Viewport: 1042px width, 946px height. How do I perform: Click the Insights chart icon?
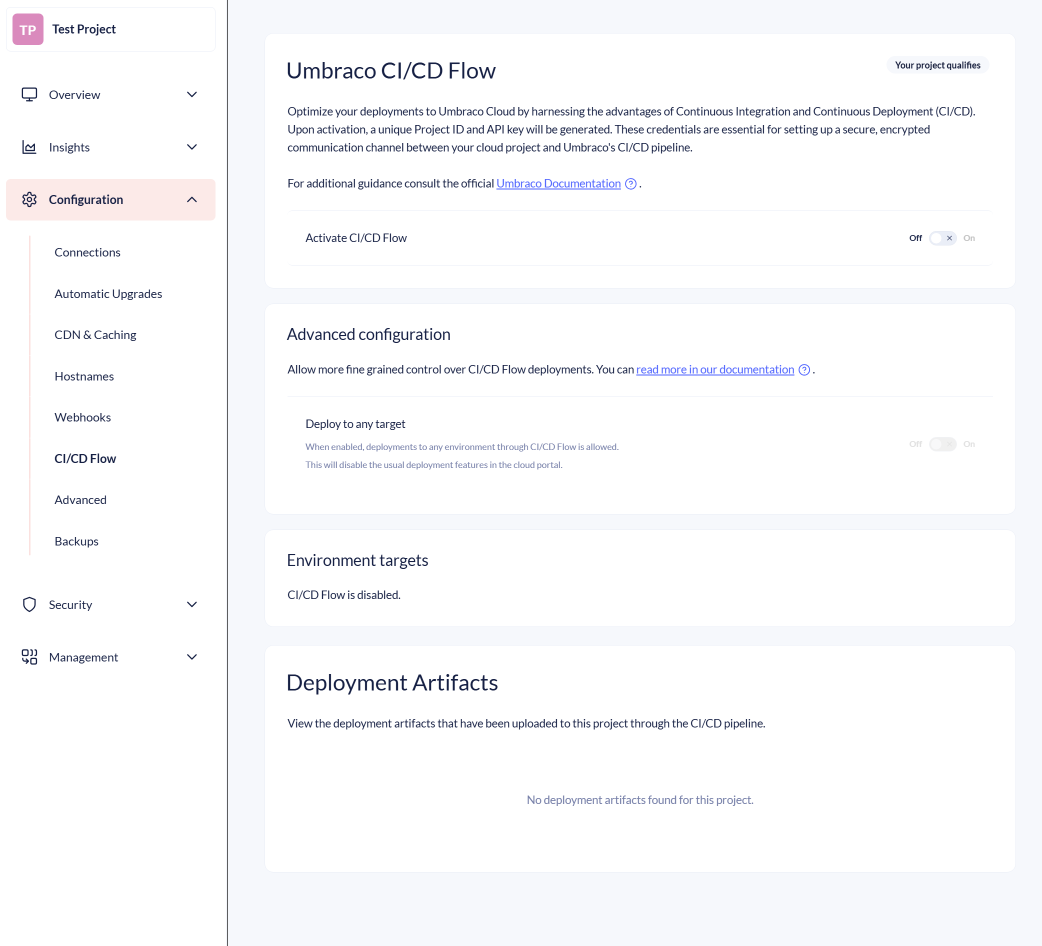pos(30,147)
